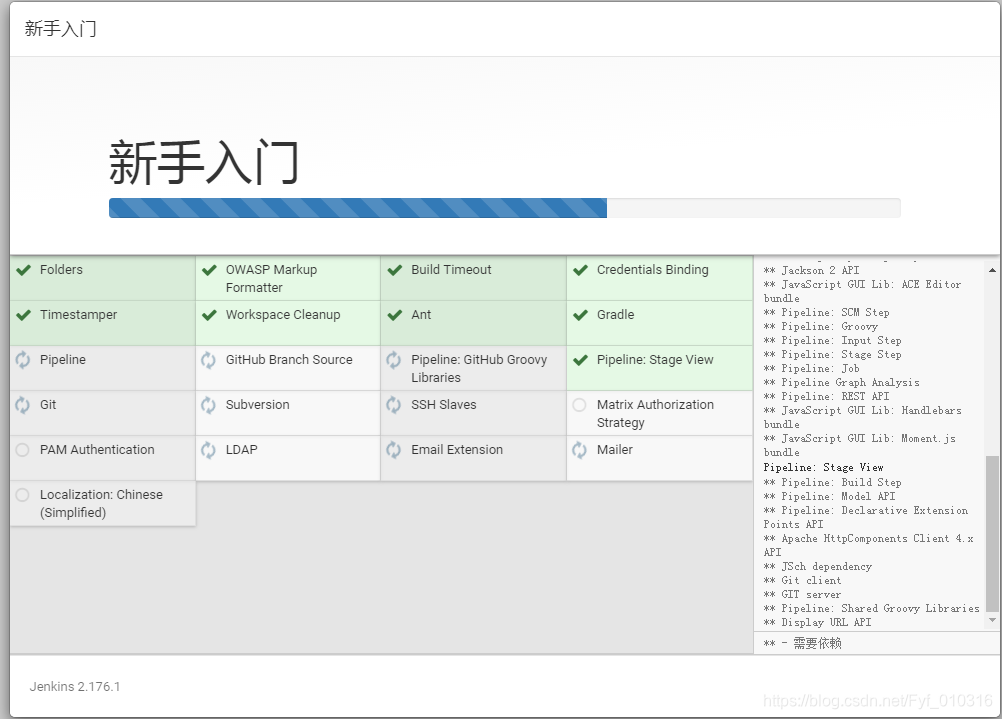Click the pending circle beside Localization: Chinese (Simplified)
This screenshot has height=719, width=1002.
point(22,495)
